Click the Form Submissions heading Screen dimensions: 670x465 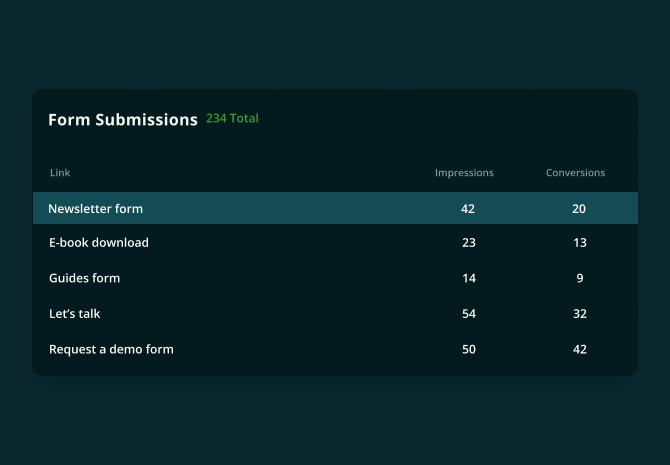point(123,120)
